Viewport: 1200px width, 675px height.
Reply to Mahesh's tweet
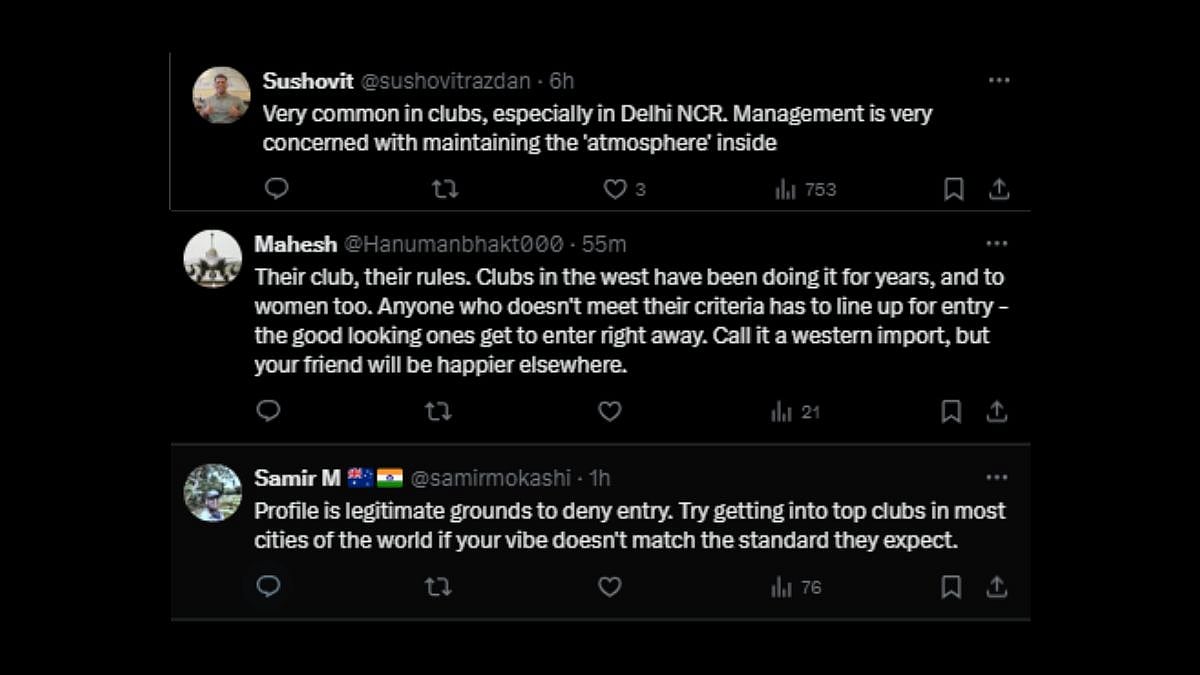(268, 411)
